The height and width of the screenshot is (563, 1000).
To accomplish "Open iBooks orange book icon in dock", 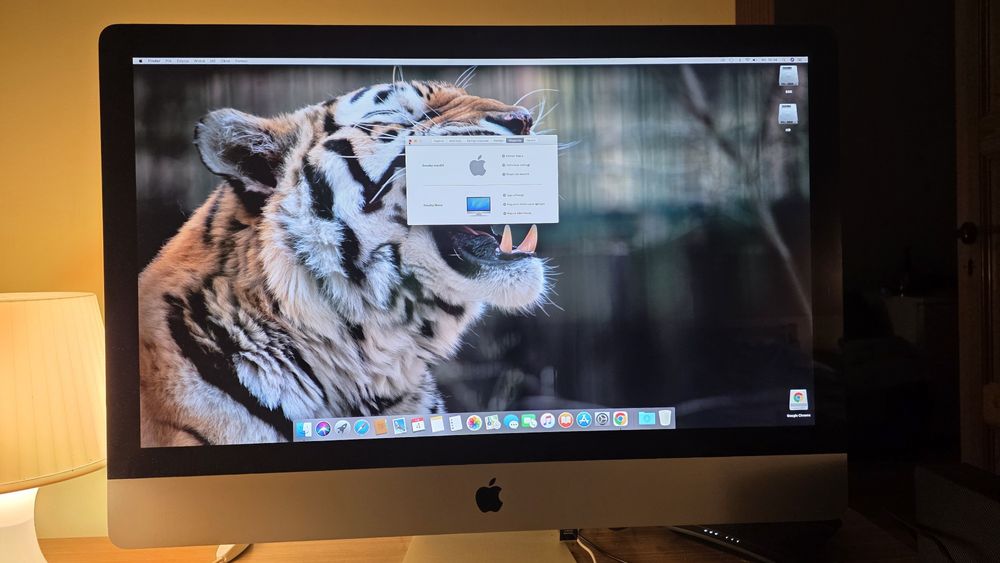I will coord(566,420).
